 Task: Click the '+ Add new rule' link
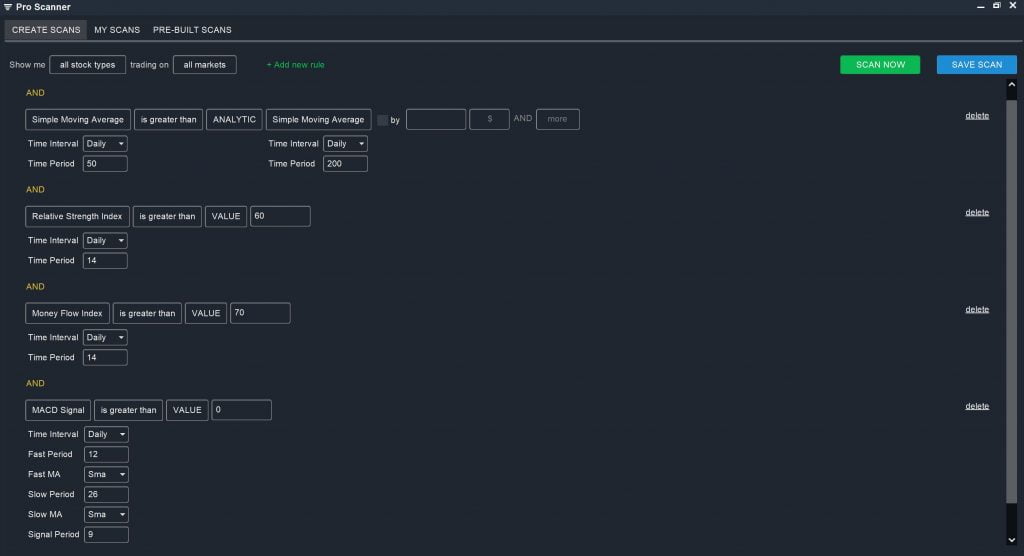pyautogui.click(x=295, y=65)
